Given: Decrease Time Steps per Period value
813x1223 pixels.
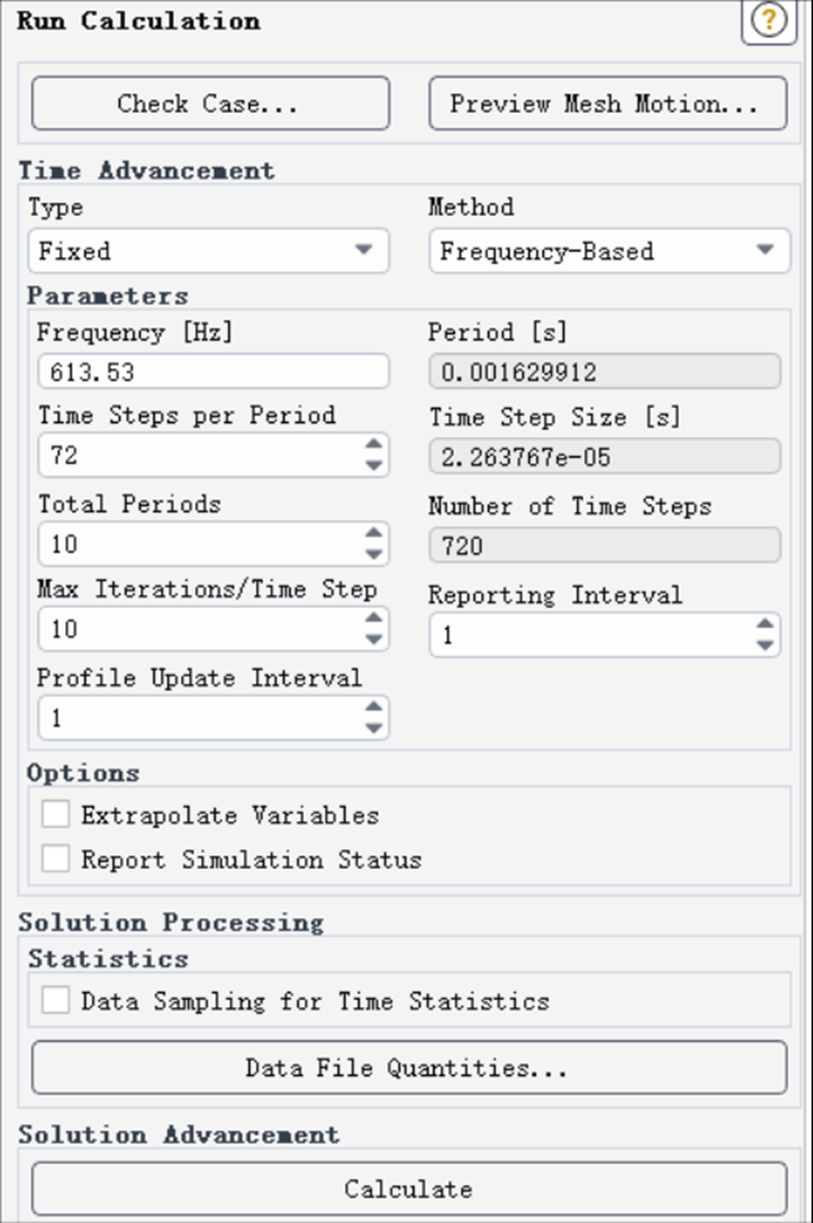Looking at the screenshot, I should click(373, 466).
